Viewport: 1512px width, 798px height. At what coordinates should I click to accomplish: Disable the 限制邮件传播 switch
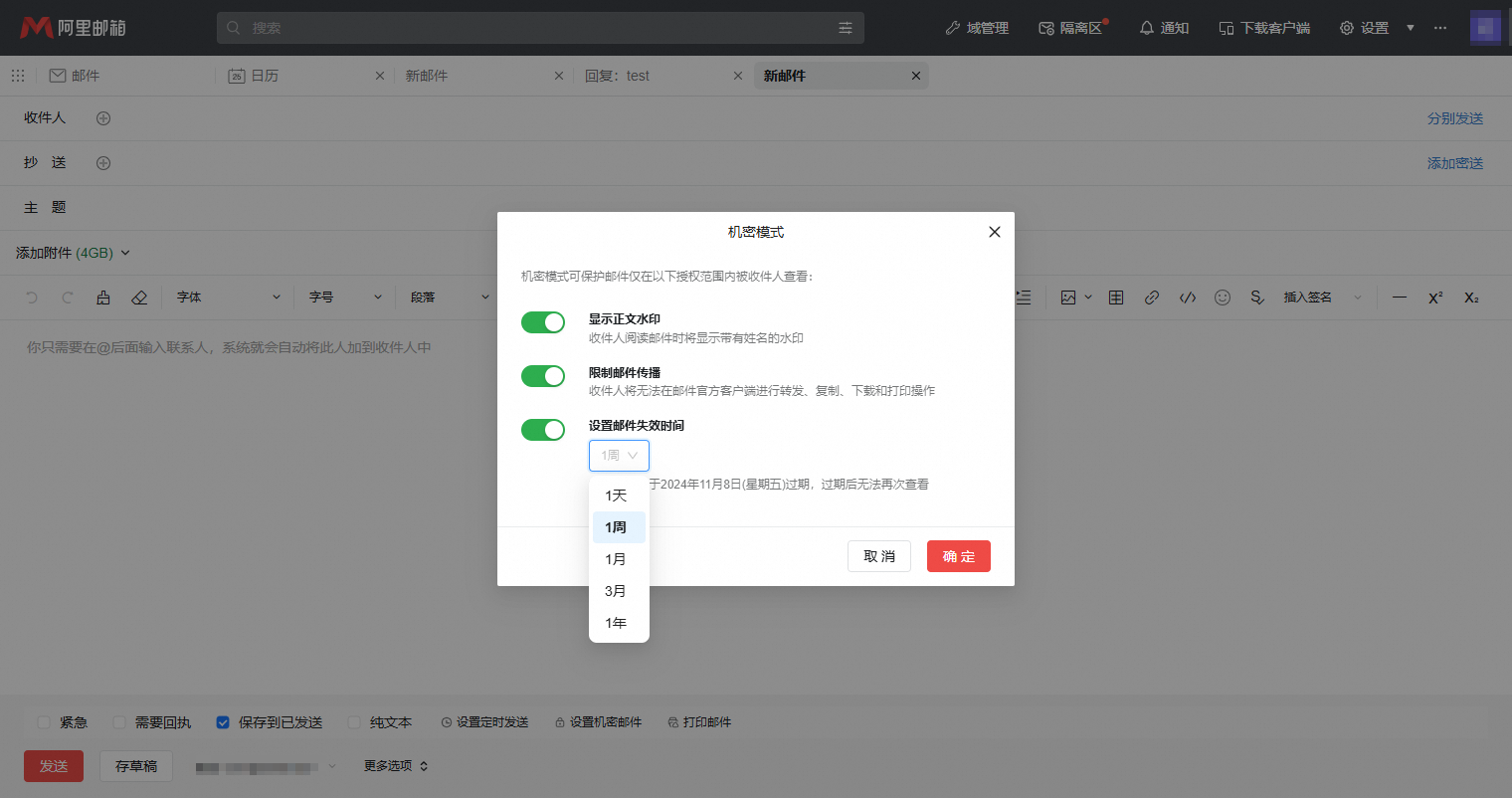point(543,376)
